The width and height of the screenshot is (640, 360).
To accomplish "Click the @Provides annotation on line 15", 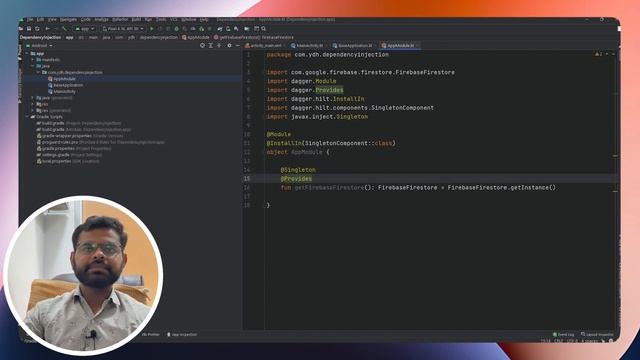I will click(x=296, y=179).
